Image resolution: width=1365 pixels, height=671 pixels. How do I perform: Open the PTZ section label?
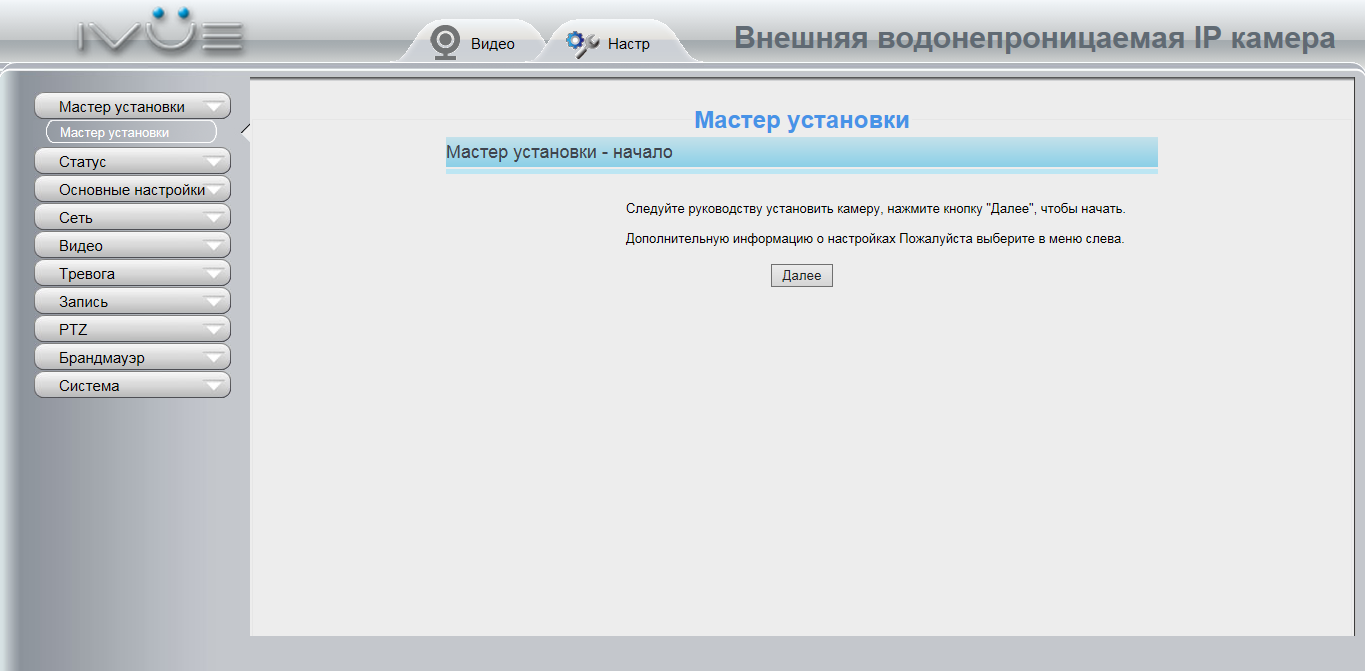(74, 330)
